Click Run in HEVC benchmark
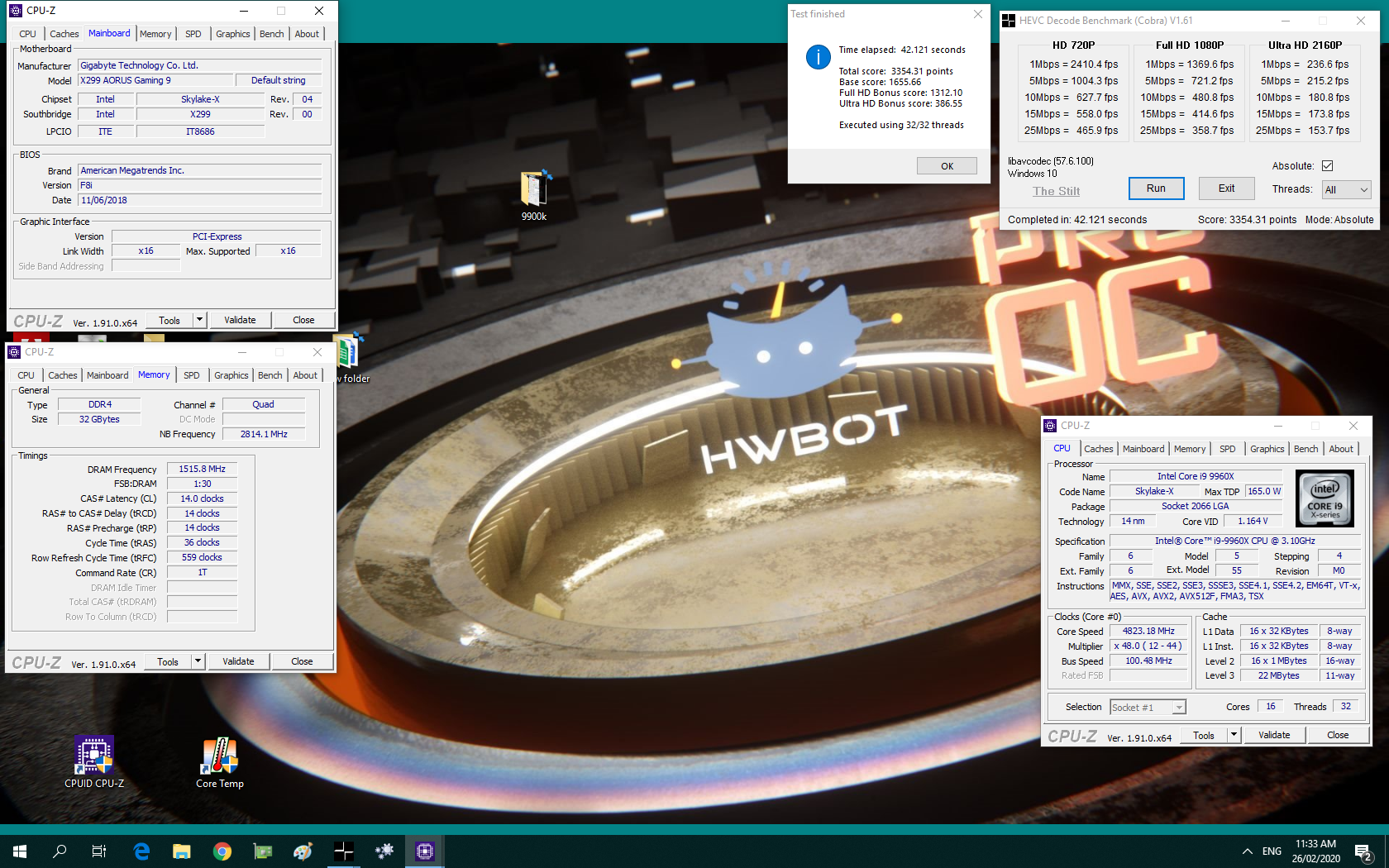This screenshot has height=868, width=1389. pos(1156,188)
